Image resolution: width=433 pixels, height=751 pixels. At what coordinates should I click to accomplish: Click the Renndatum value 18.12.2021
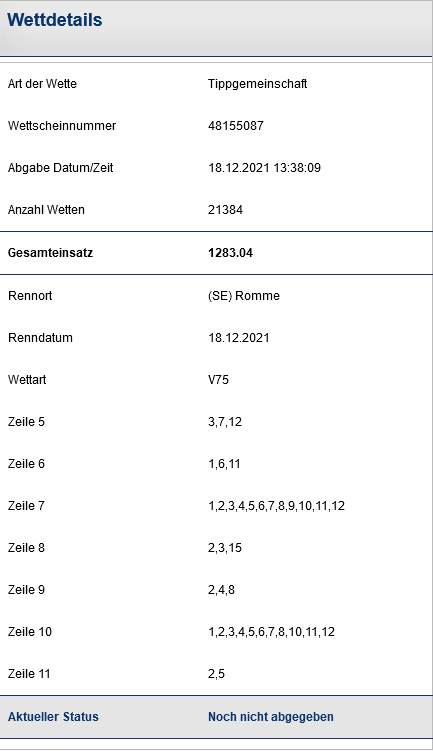point(239,338)
